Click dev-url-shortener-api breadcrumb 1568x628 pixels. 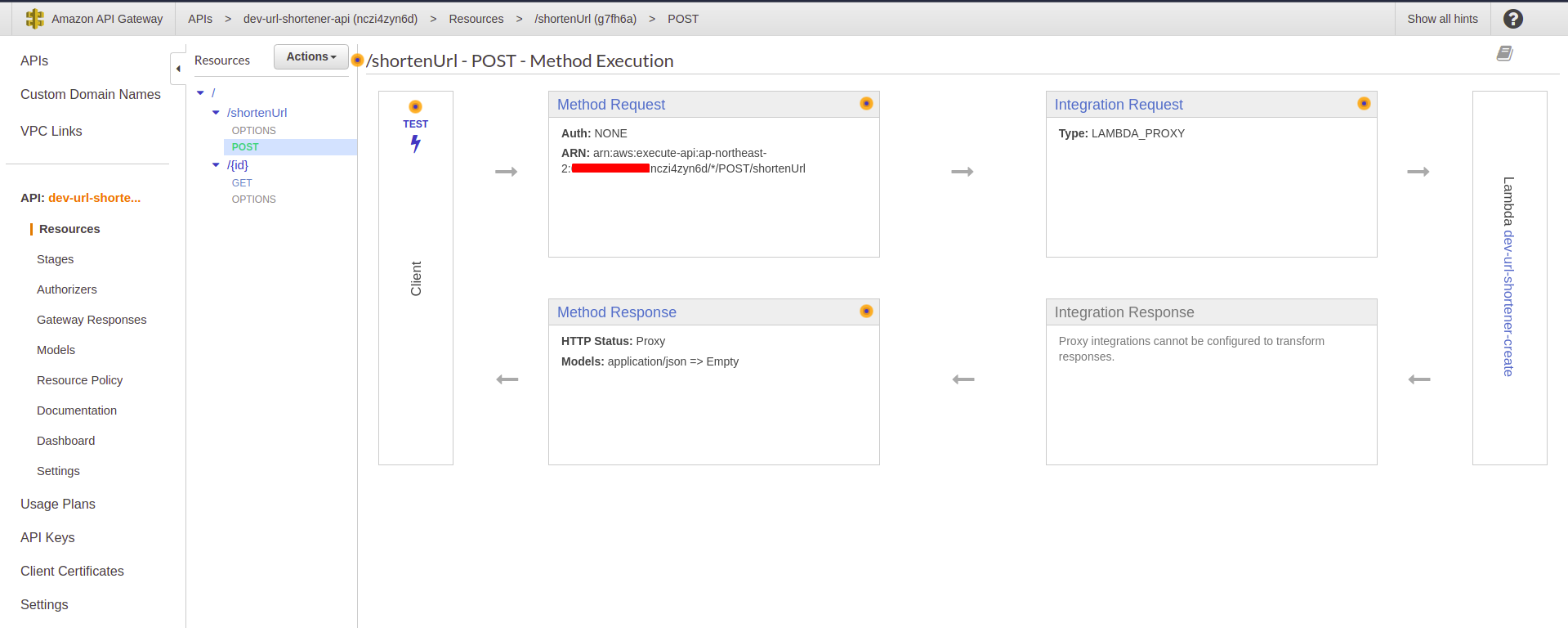click(x=330, y=19)
